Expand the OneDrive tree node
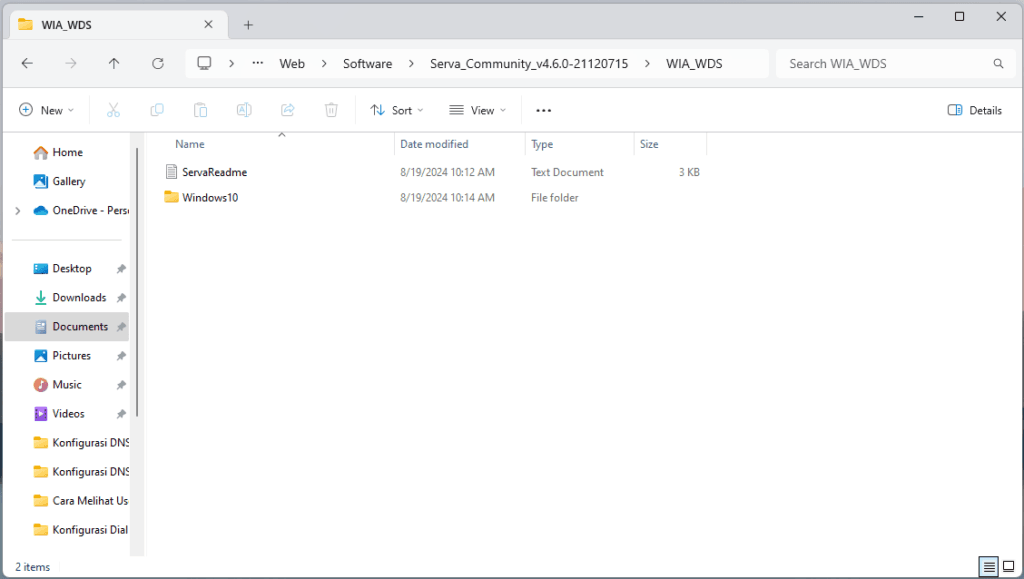 point(17,211)
